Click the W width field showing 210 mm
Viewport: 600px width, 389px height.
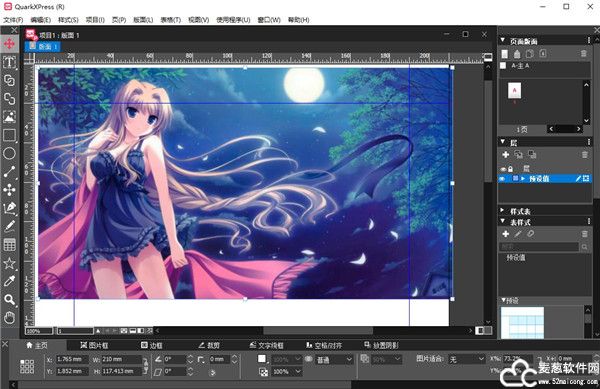click(x=122, y=360)
